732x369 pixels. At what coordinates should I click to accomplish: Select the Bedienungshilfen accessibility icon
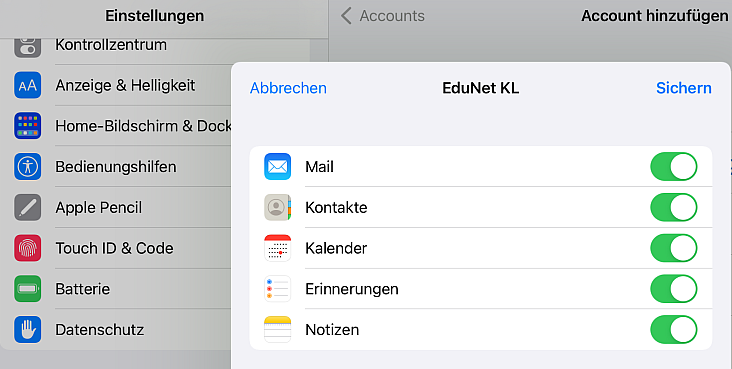(28, 166)
